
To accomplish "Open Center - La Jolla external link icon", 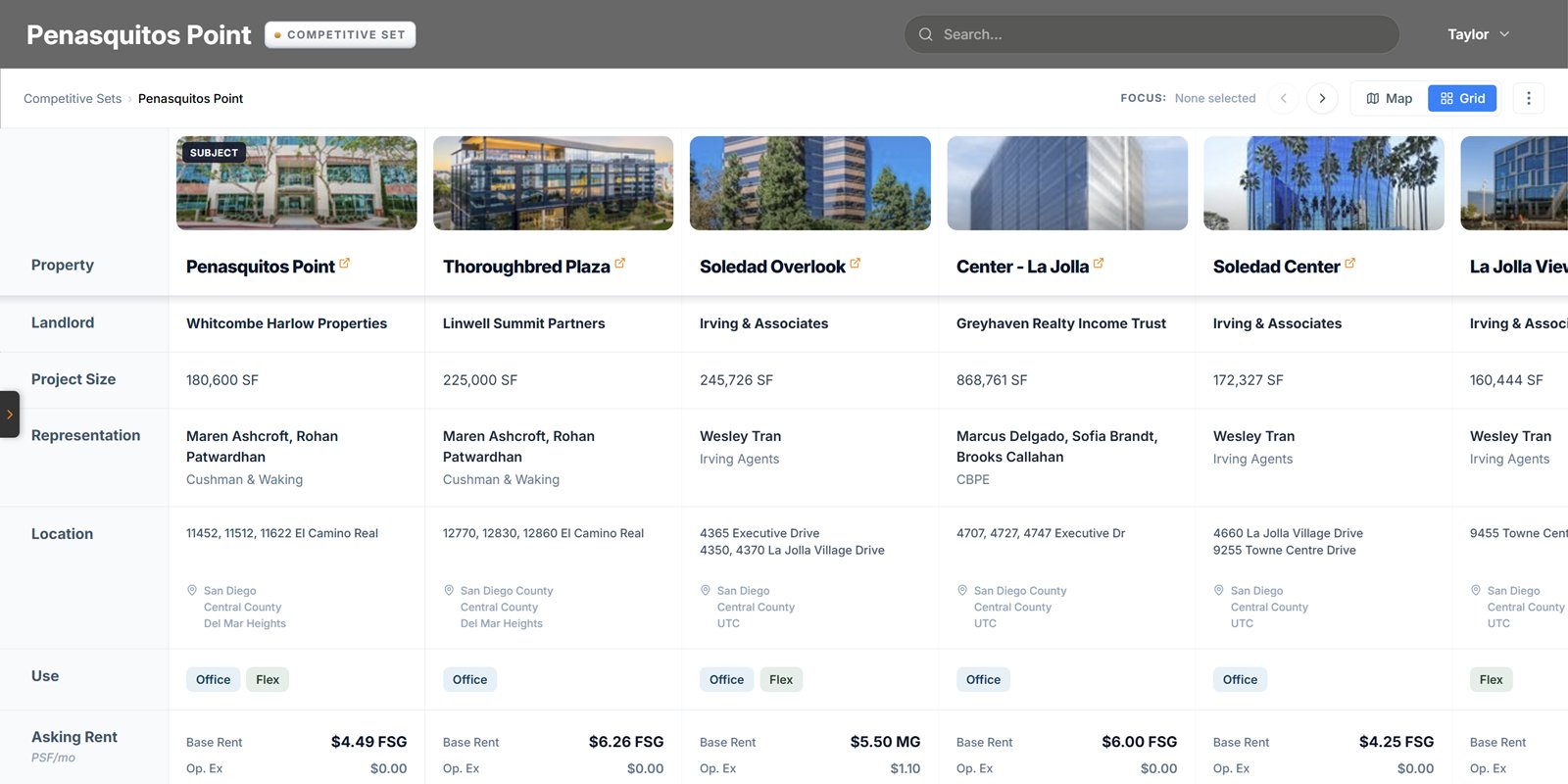I will (1098, 264).
